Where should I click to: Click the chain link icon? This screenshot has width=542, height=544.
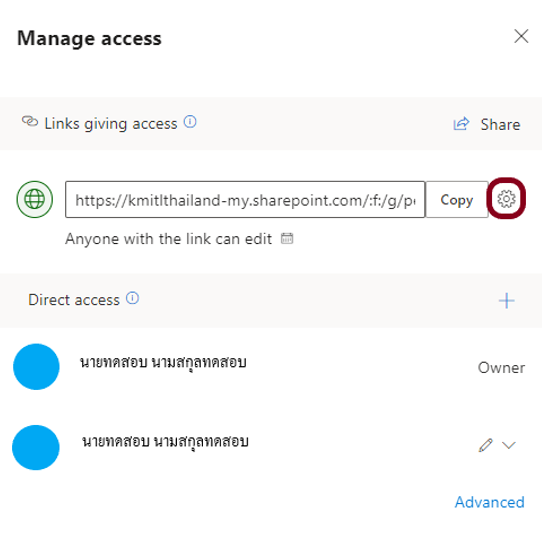30,121
